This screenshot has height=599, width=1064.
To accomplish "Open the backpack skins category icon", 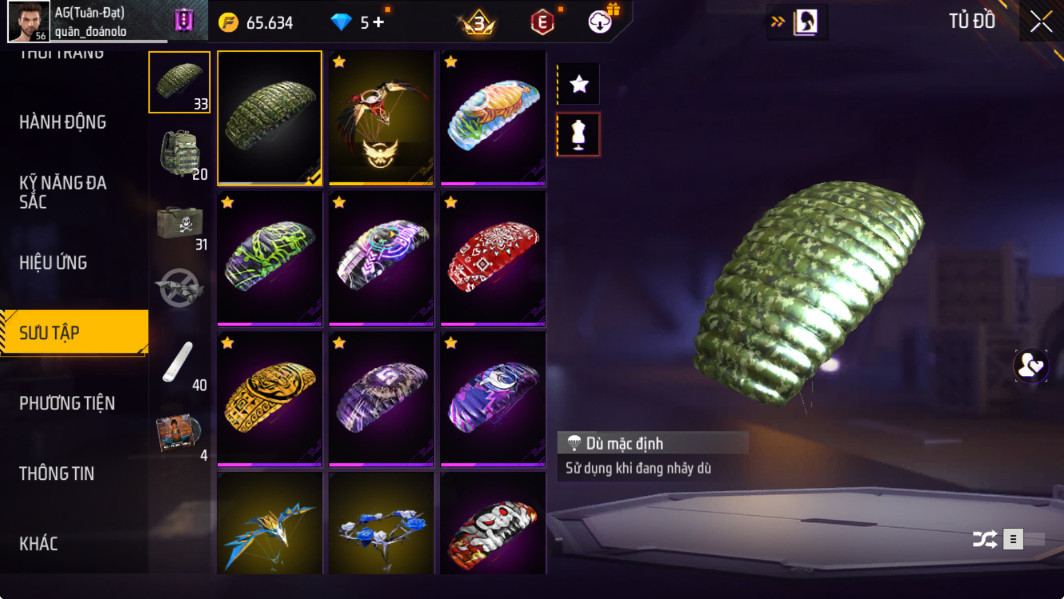I will point(180,153).
